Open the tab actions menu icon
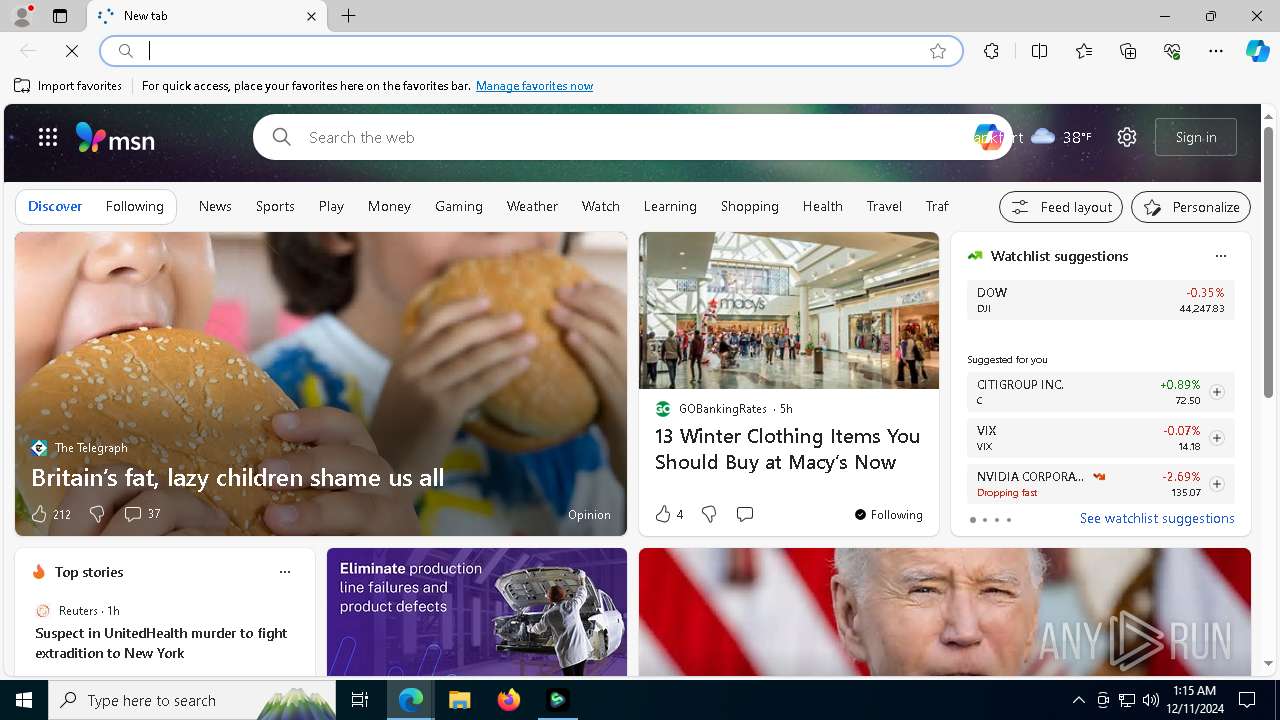Viewport: 1280px width, 720px height. coord(60,16)
